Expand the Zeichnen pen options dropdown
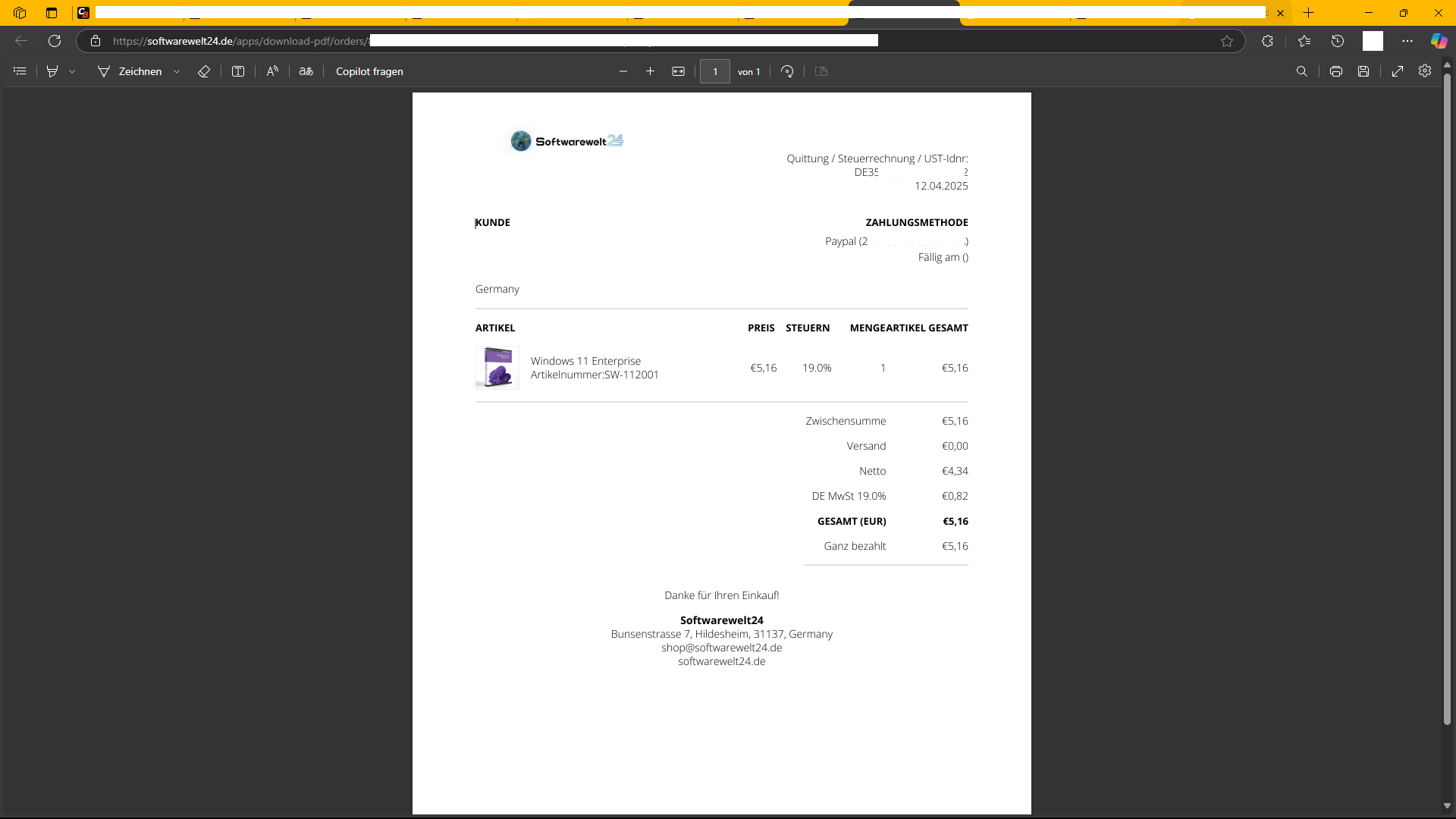 click(x=177, y=71)
